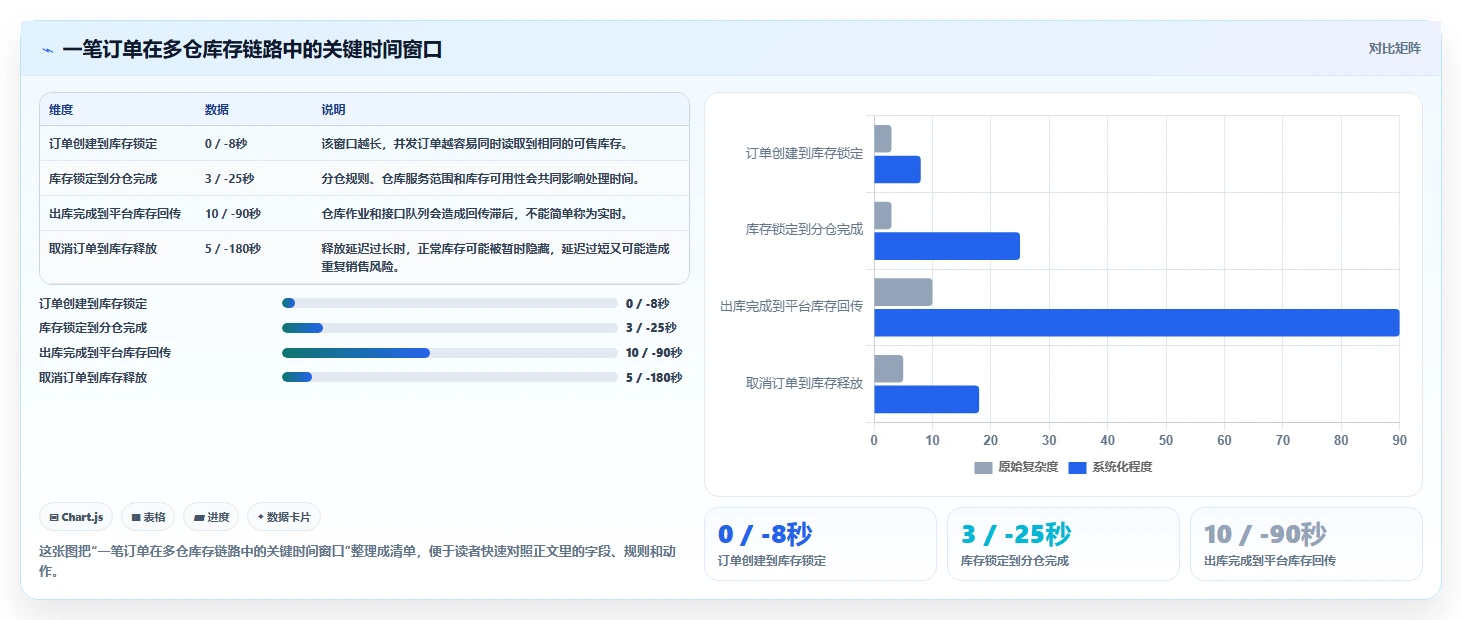Click progress value 5 / -180秒 beside bar
Image resolution: width=1462 pixels, height=620 pixels.
[x=654, y=378]
